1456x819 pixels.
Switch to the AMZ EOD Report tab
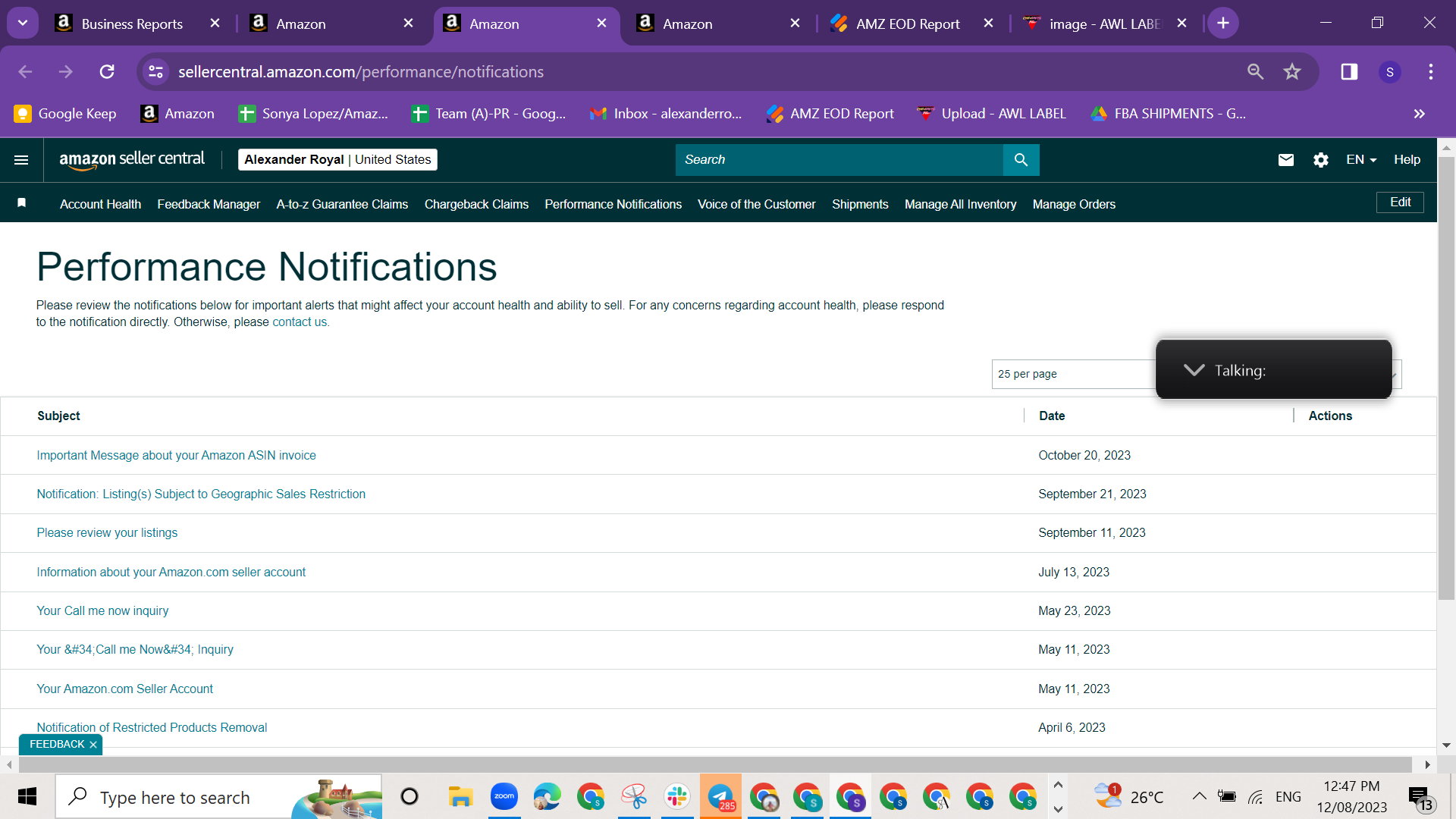coord(908,24)
